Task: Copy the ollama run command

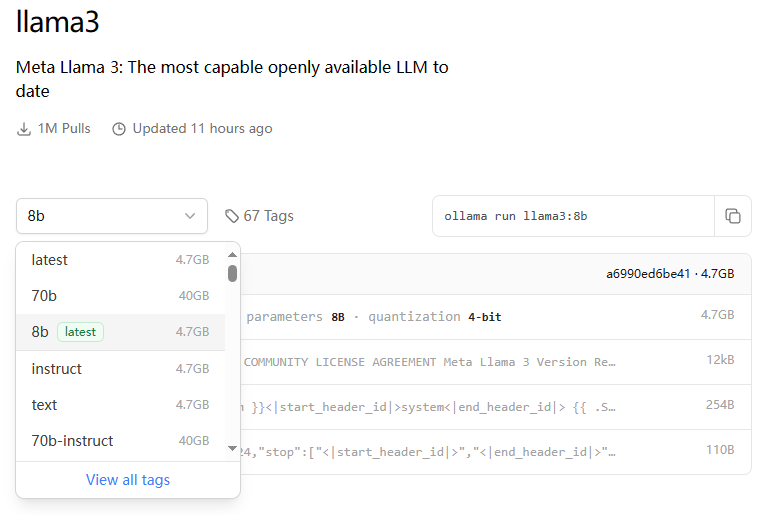Action: click(x=732, y=216)
